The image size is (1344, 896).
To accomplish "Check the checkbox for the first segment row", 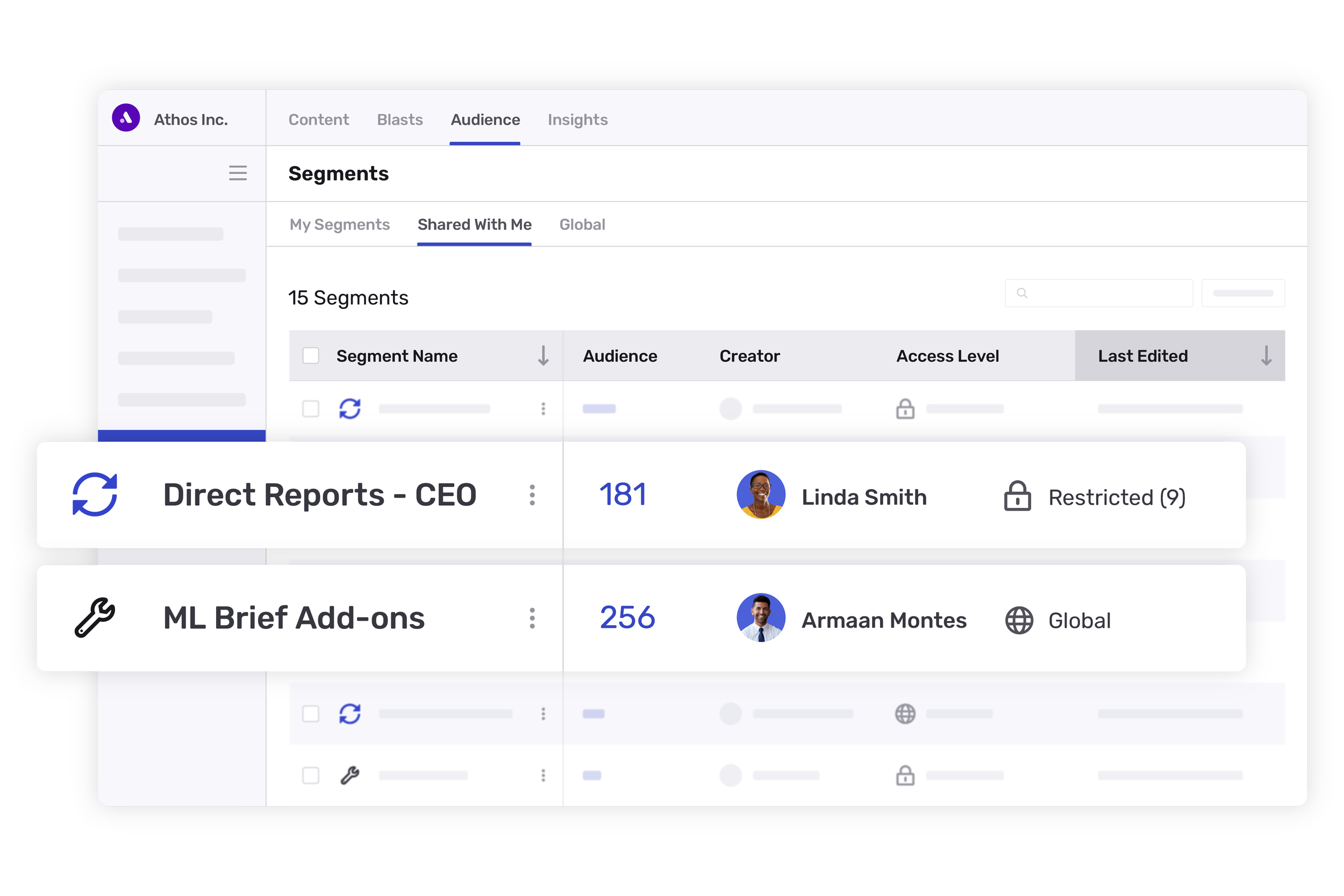I will [x=311, y=408].
